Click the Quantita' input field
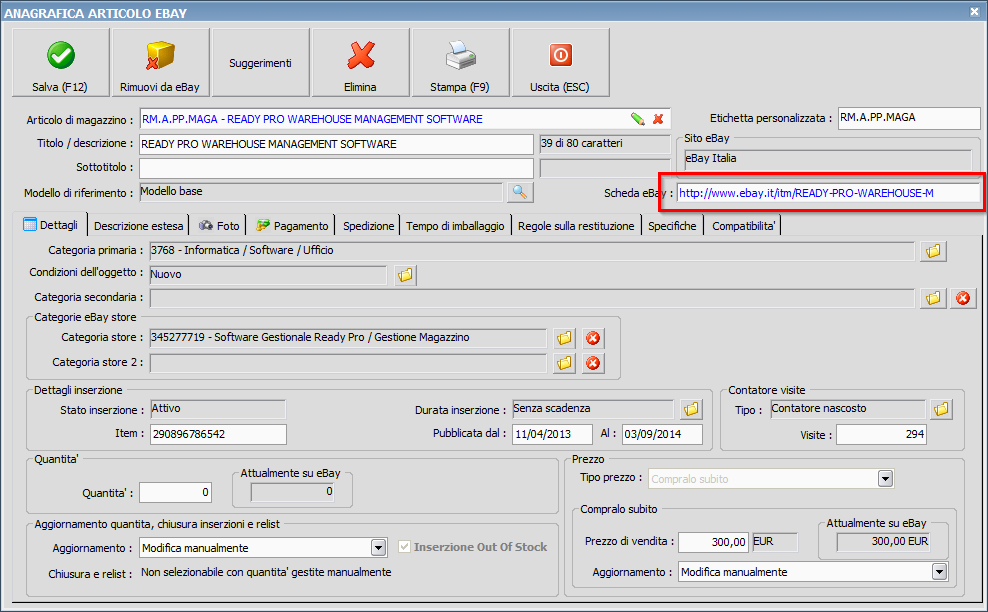The image size is (988, 612). pyautogui.click(x=175, y=492)
